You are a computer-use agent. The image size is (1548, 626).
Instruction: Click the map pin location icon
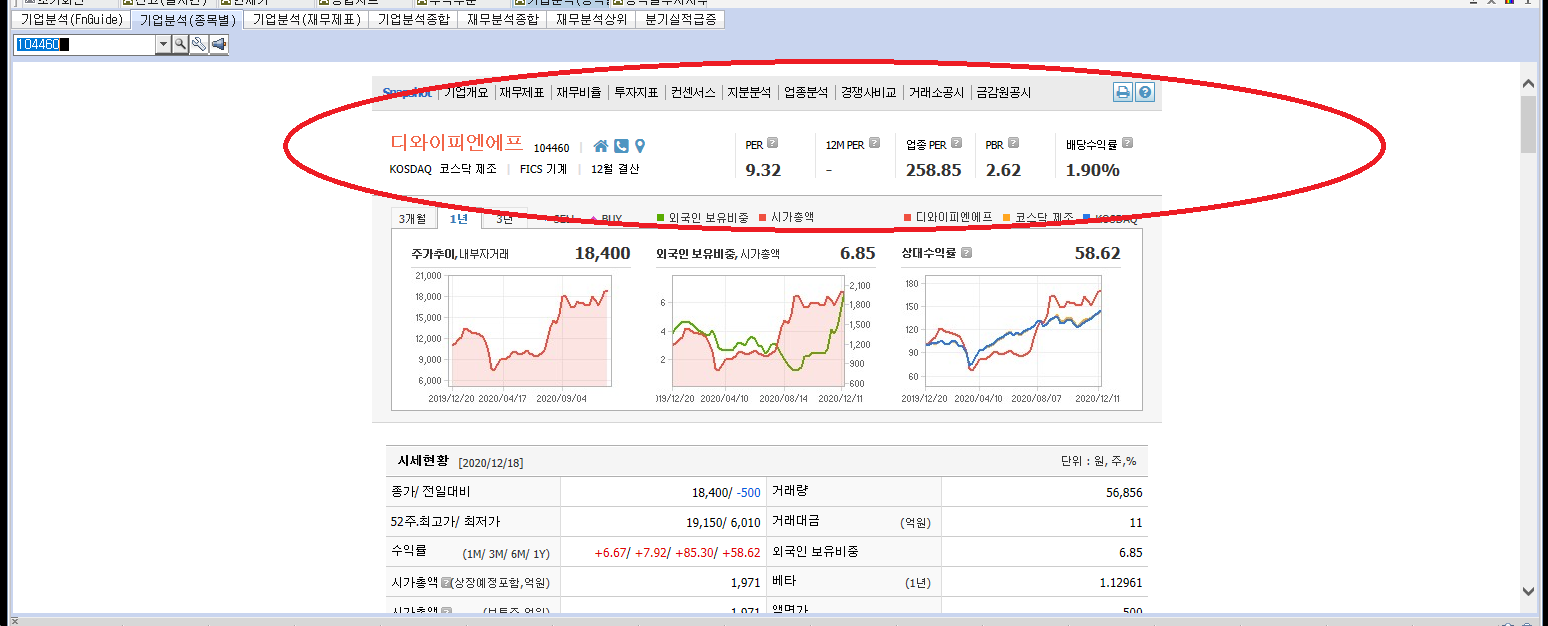(640, 146)
